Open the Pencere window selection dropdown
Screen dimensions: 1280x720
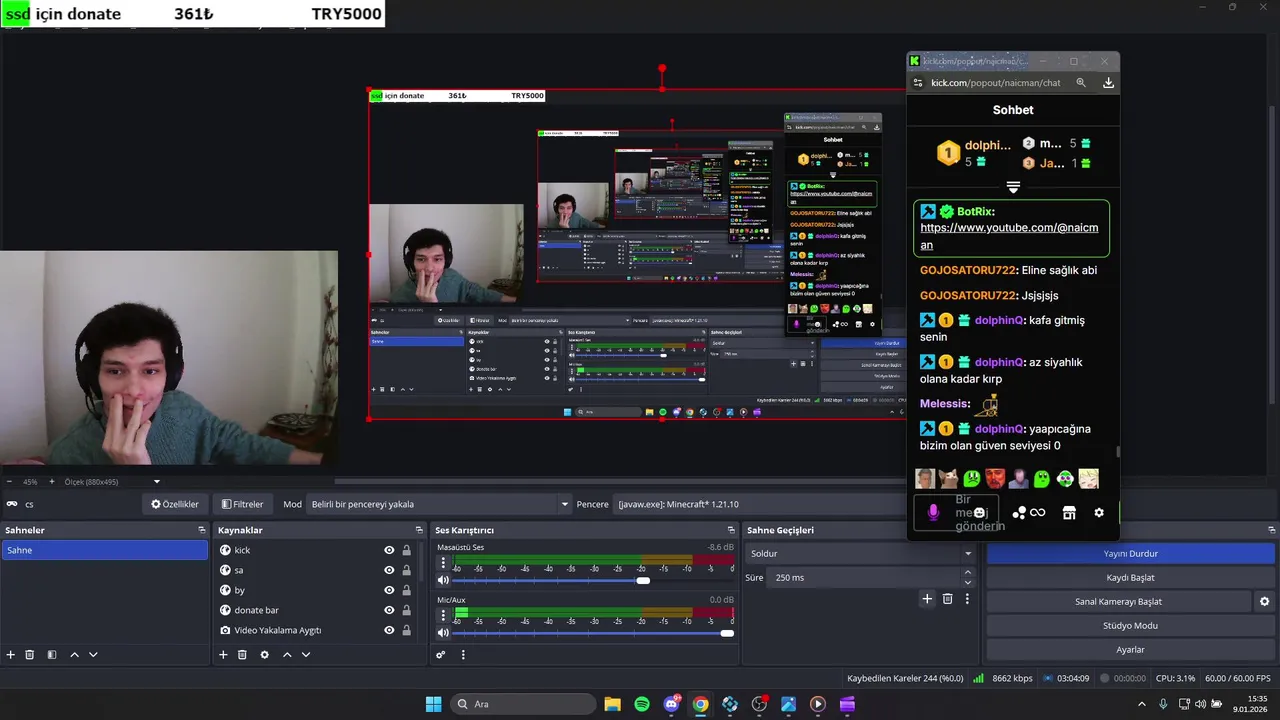760,504
